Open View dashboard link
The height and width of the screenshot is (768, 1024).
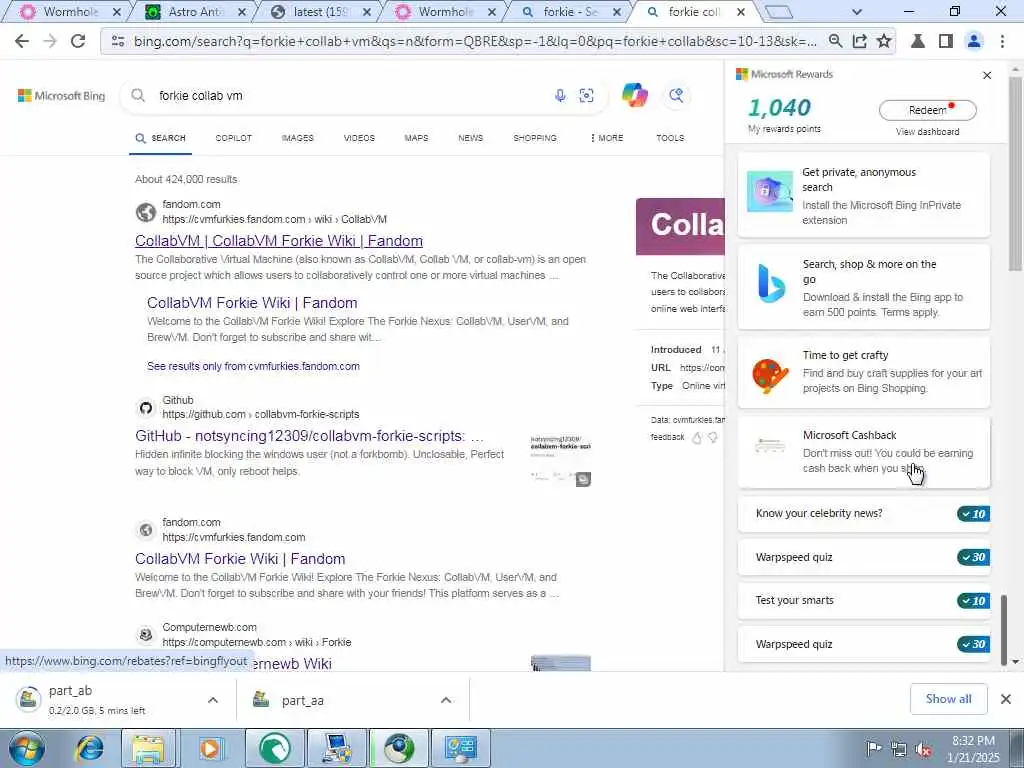pos(927,132)
